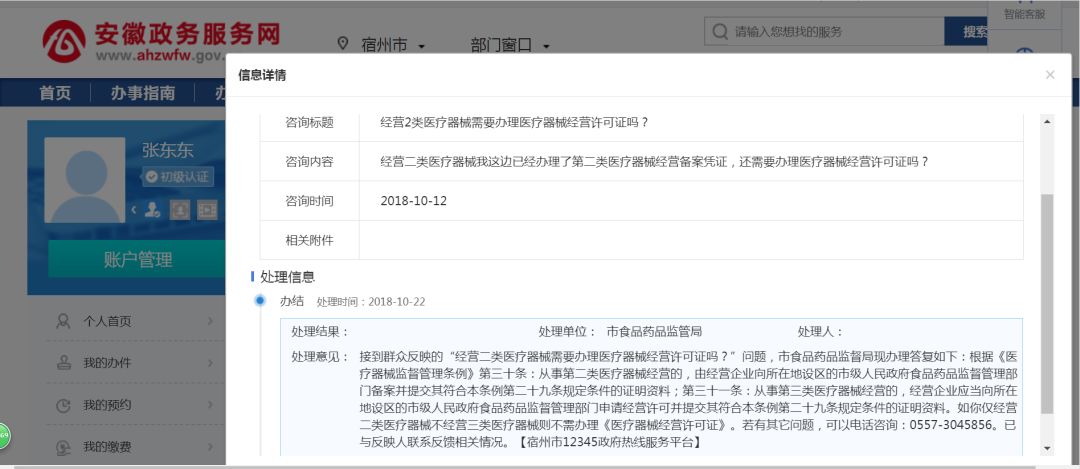Click the consultation date 2018-10-12

(413, 201)
